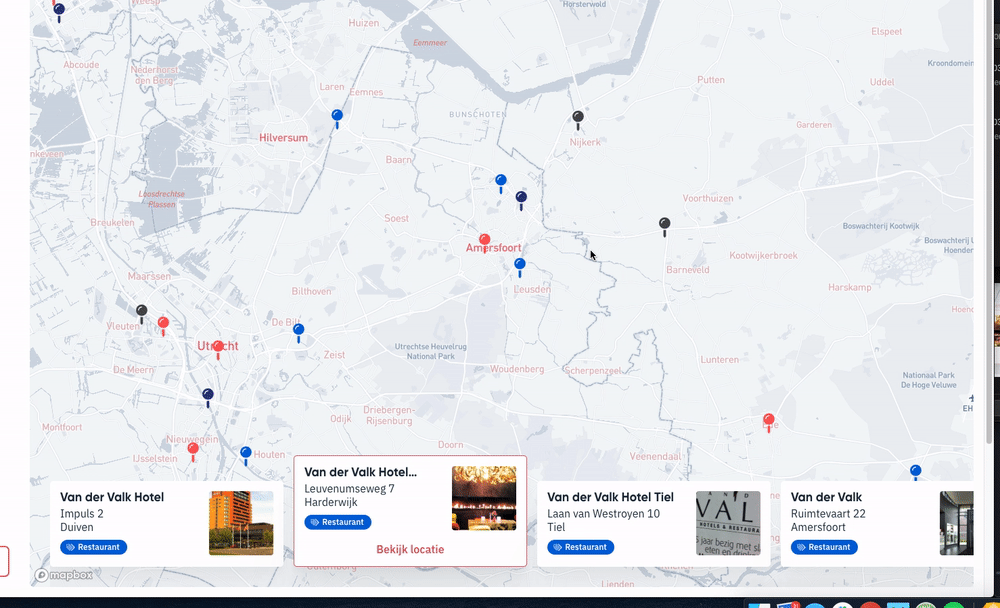Image resolution: width=1000 pixels, height=608 pixels.
Task: Click the Restaurant tag on Amersfoort card
Action: (824, 547)
